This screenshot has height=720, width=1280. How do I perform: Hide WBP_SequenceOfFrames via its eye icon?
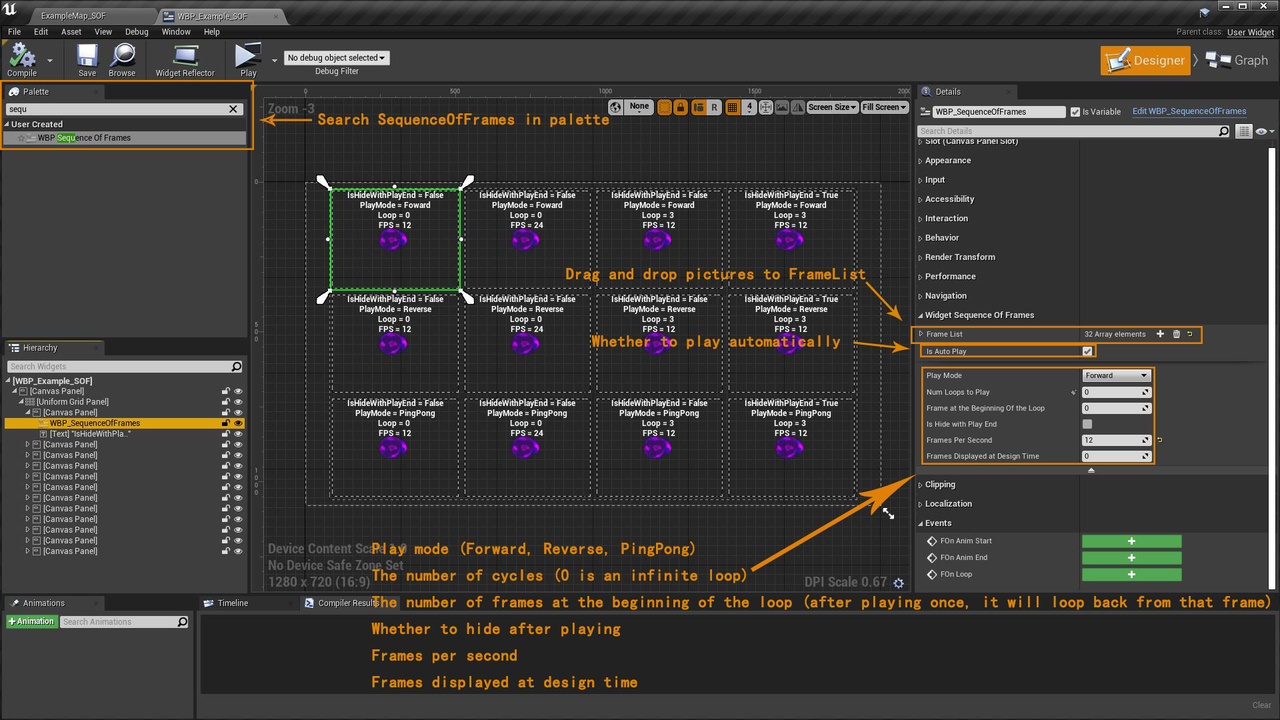238,423
